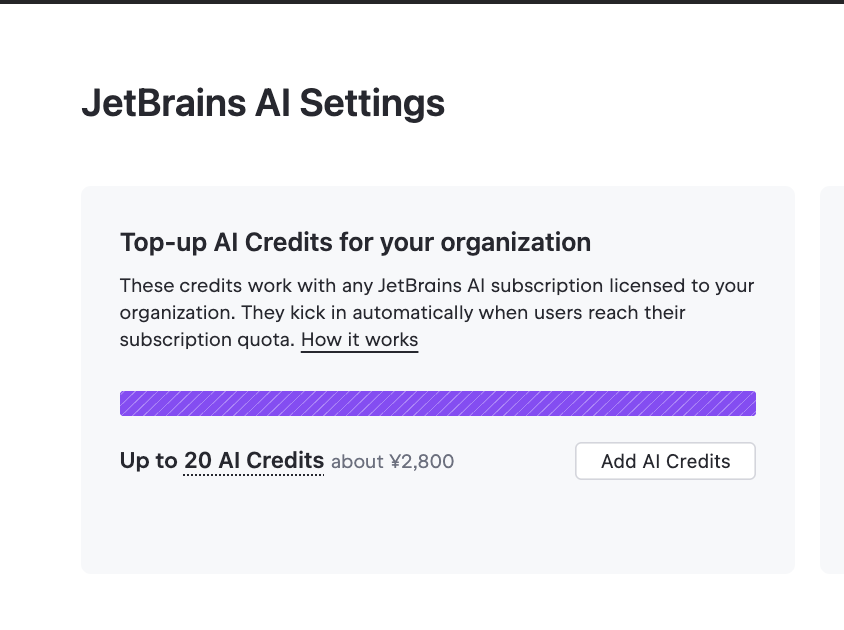844x630 pixels.
Task: Click the dark bar at the window top
Action: coord(422,2)
